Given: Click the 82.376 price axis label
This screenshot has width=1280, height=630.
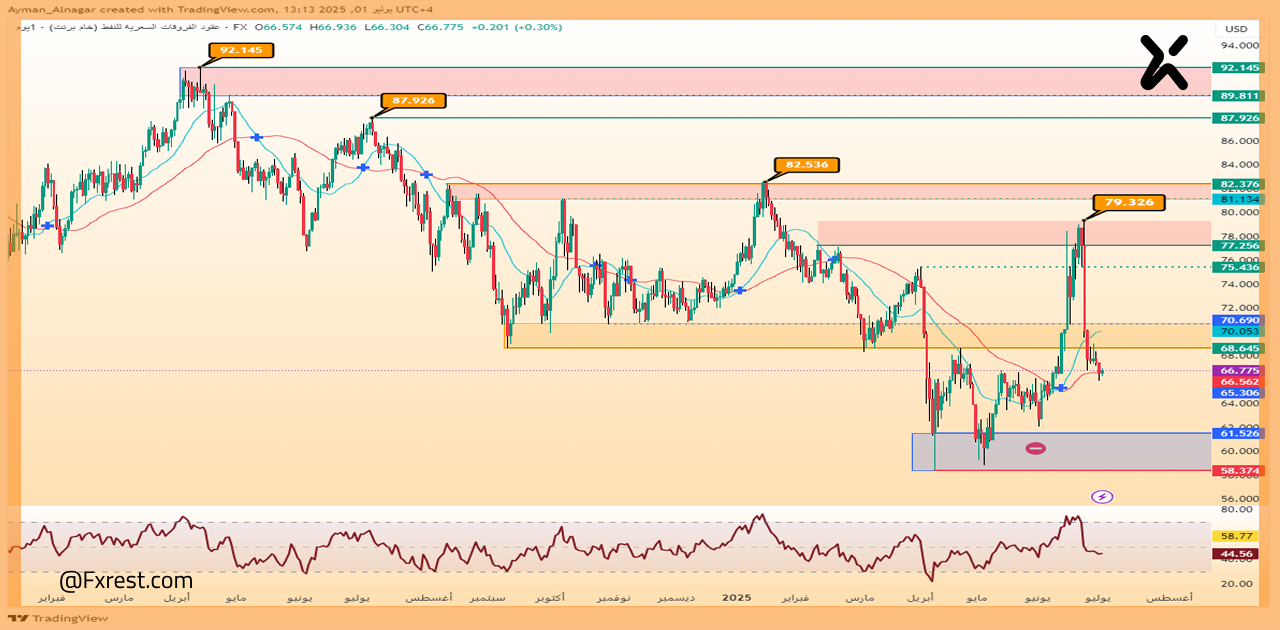Looking at the screenshot, I should (x=1238, y=184).
